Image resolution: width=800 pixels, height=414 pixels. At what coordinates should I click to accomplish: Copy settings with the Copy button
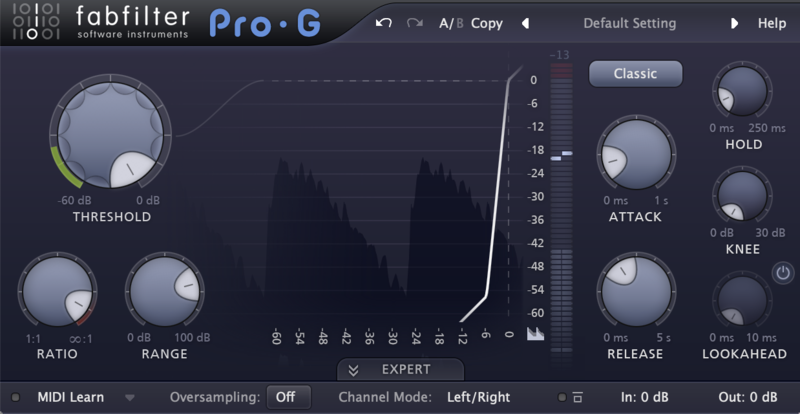487,23
